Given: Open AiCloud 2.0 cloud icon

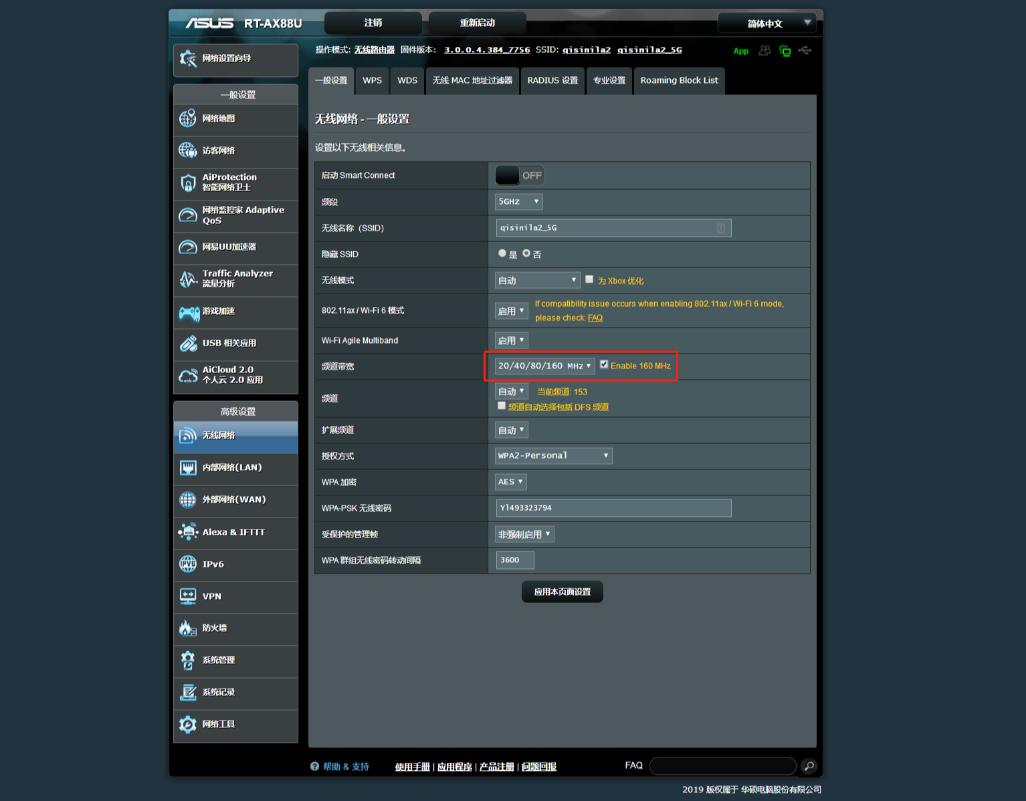Looking at the screenshot, I should click(x=187, y=375).
